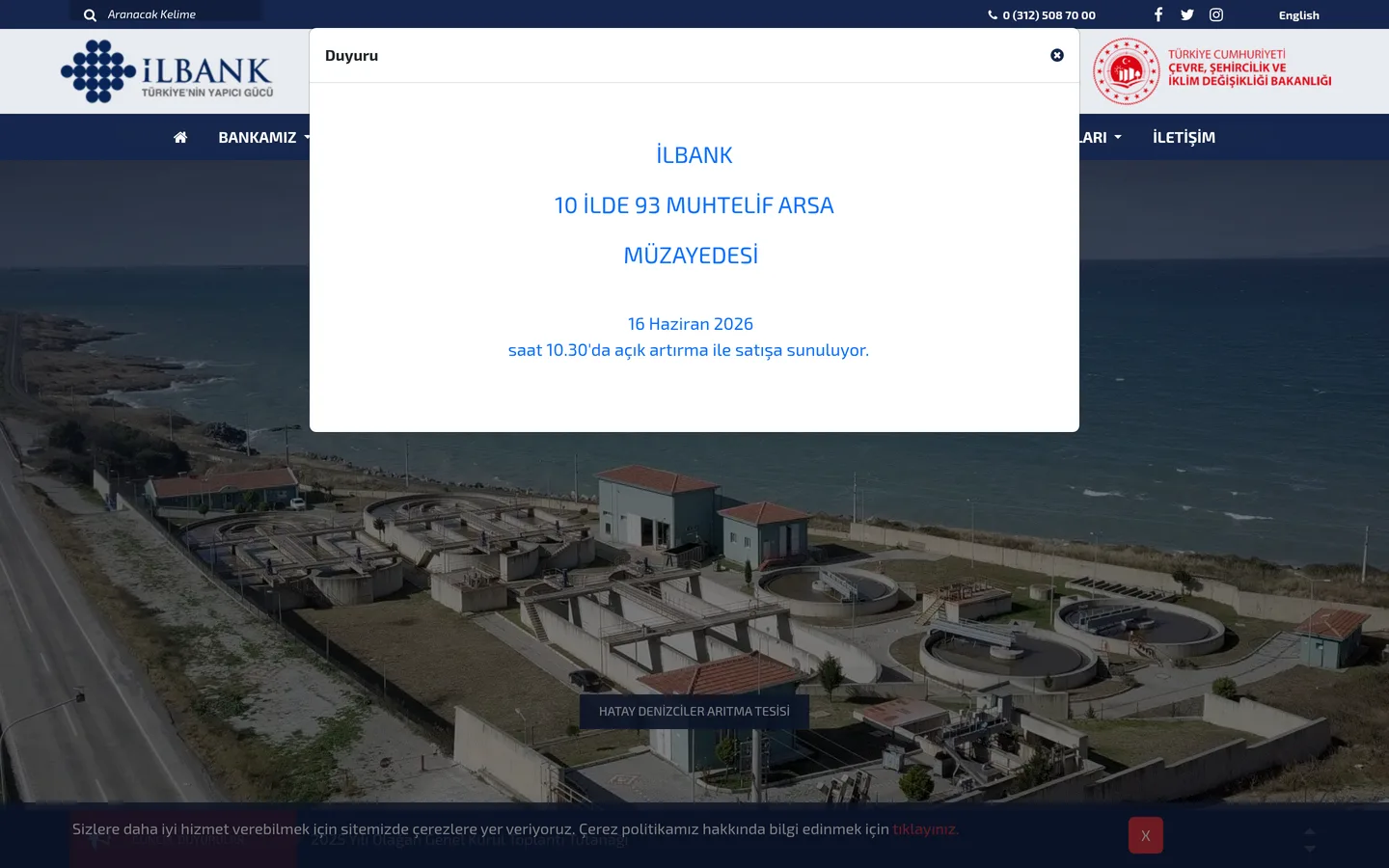
Task: Open the İLETİŞİM menu item
Action: 1184,137
